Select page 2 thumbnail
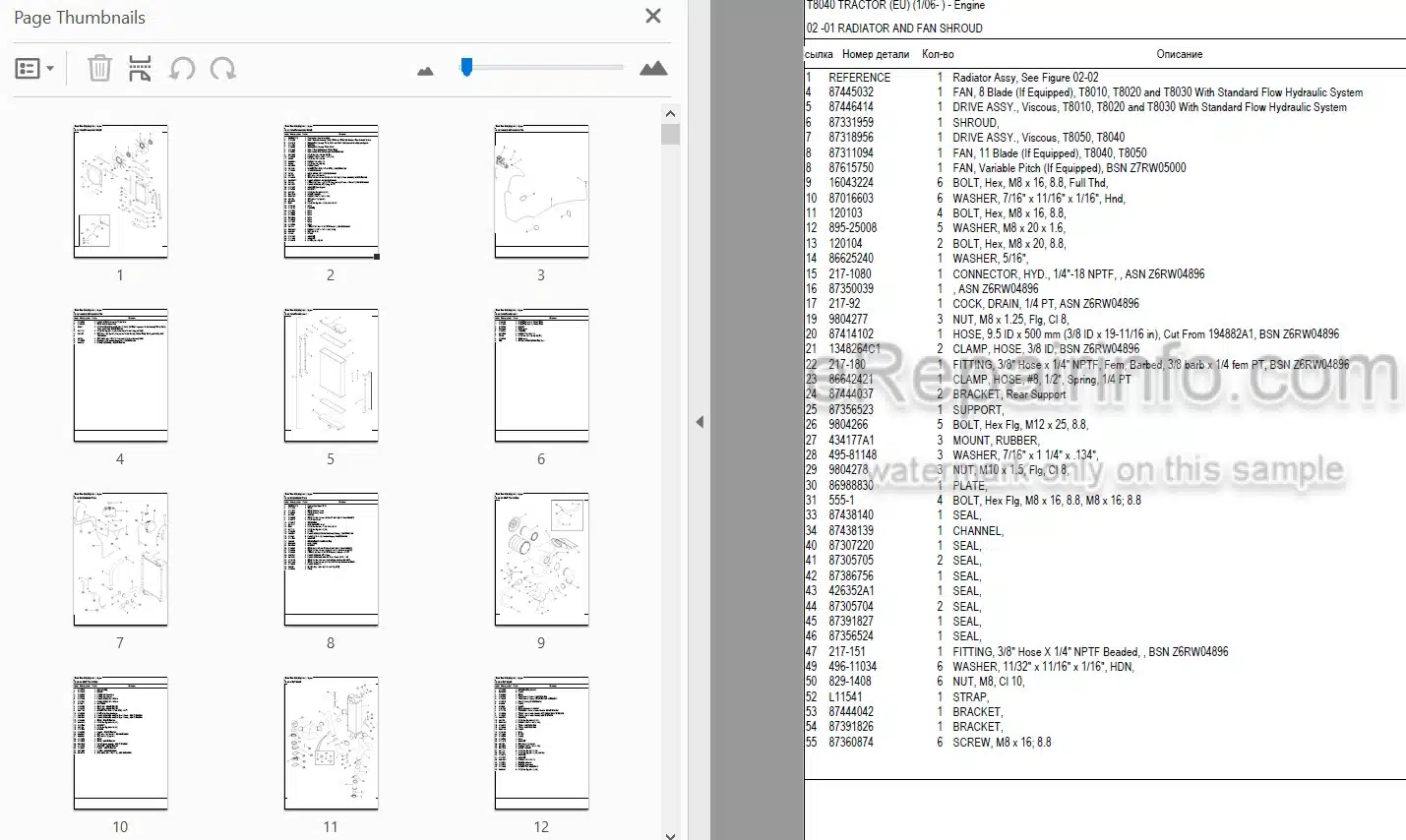1406x840 pixels. pyautogui.click(x=331, y=191)
